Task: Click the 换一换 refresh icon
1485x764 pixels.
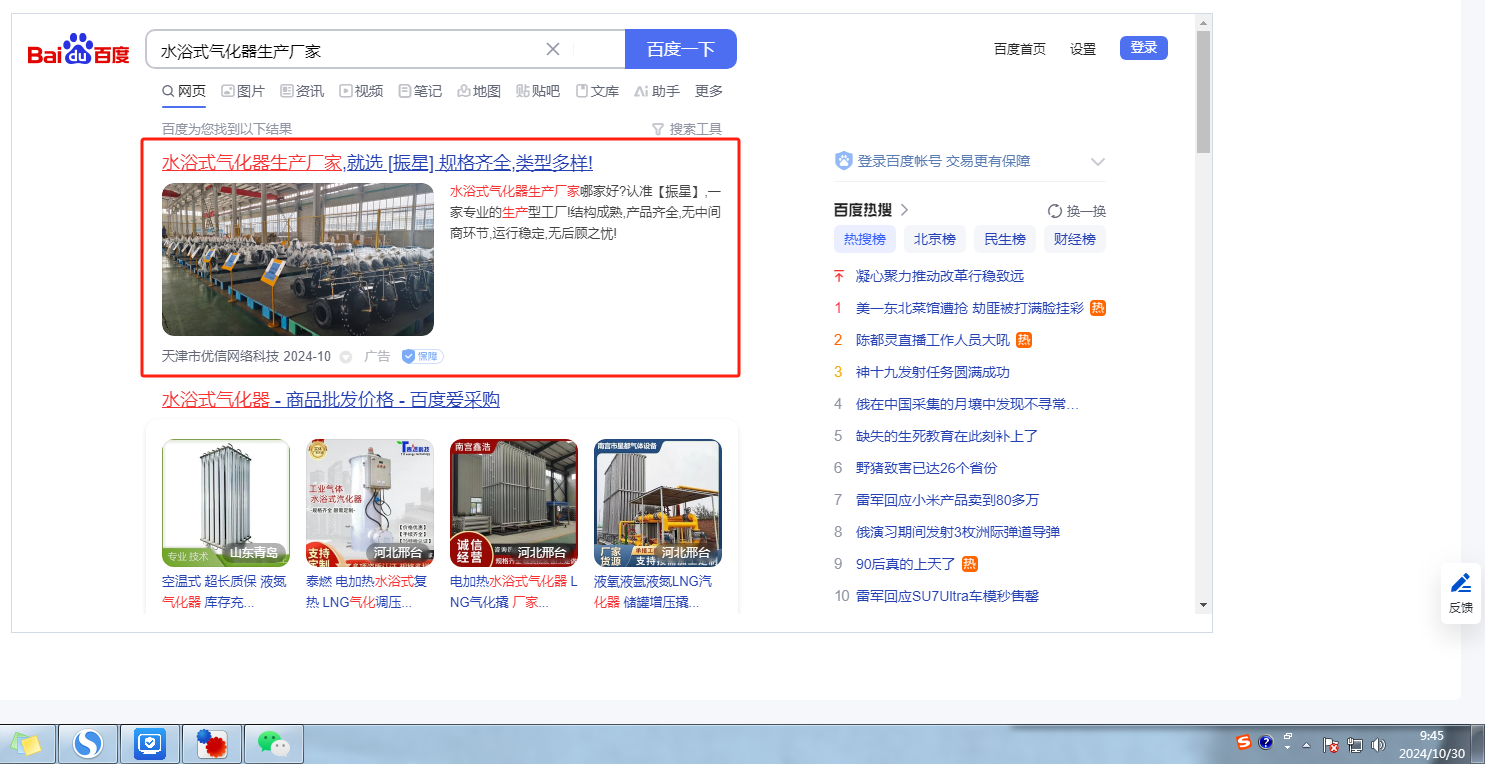Action: 1054,211
